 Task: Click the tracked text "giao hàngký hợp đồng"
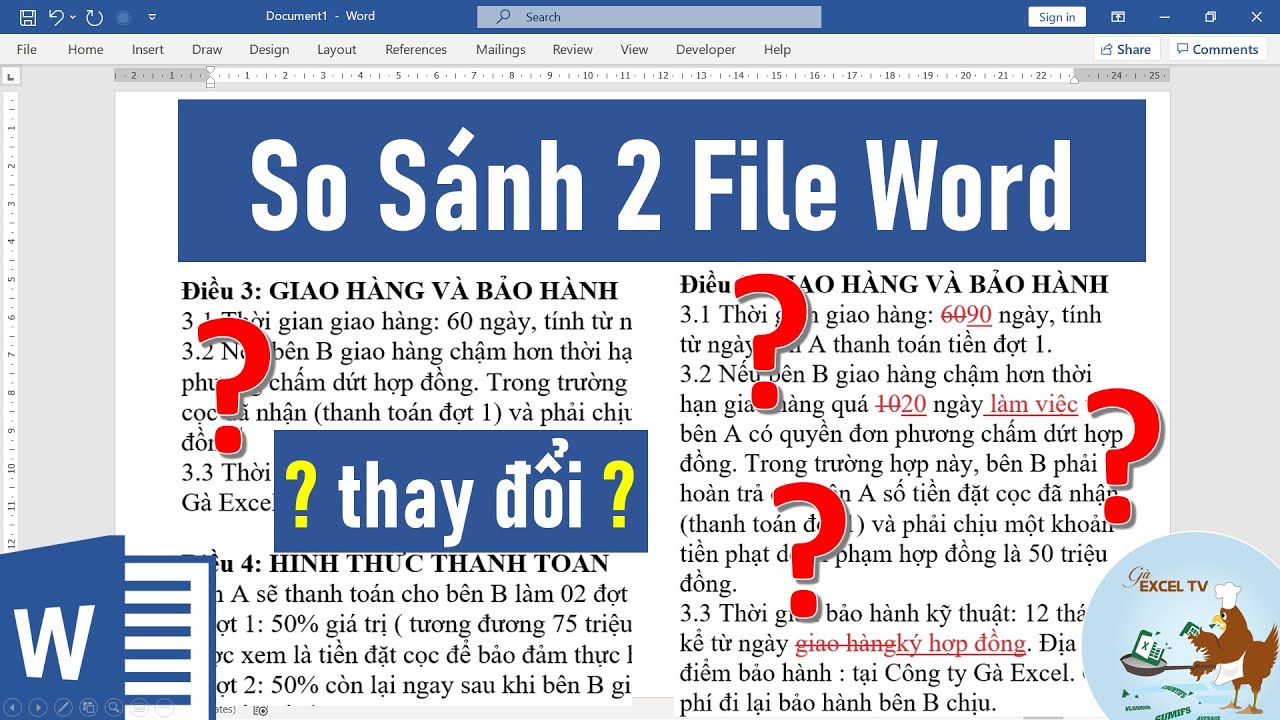coord(910,643)
